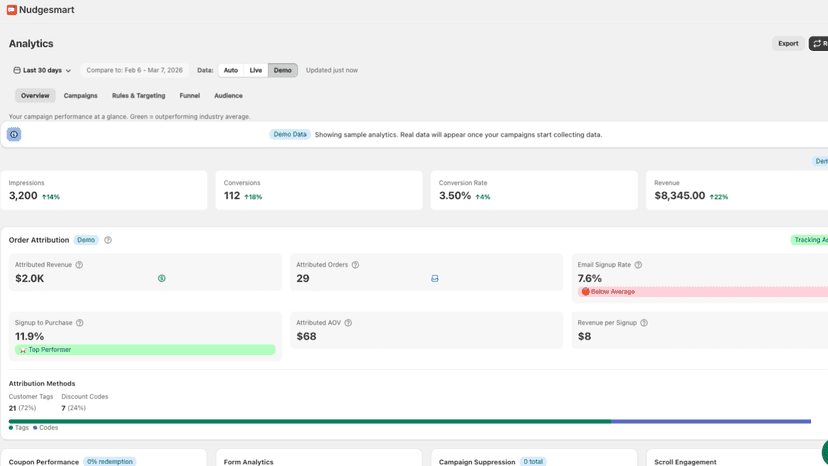Click the 0% redemption badge
Screen dimensions: 828x466
[x=109, y=462]
